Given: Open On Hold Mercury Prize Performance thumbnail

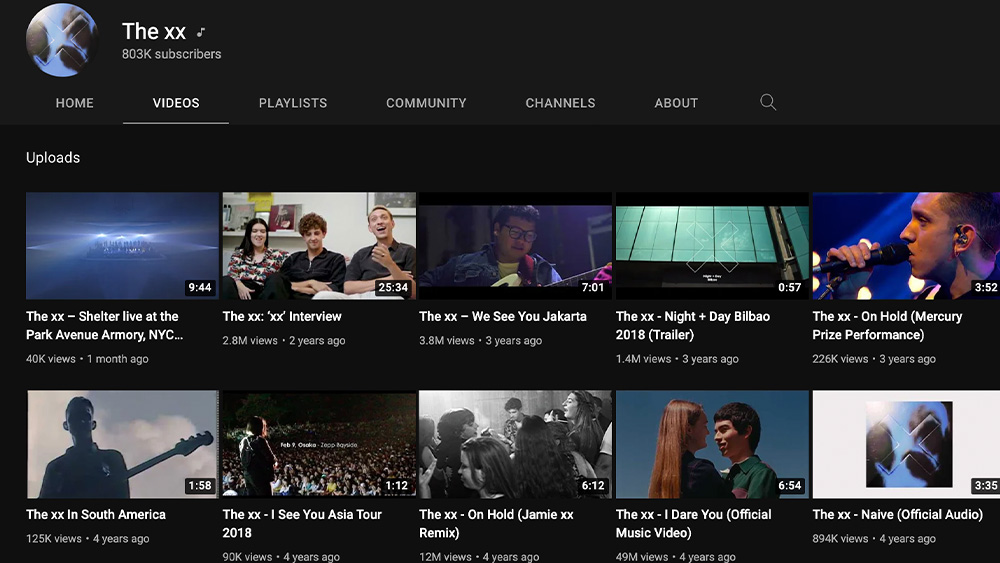Looking at the screenshot, I should click(x=906, y=246).
